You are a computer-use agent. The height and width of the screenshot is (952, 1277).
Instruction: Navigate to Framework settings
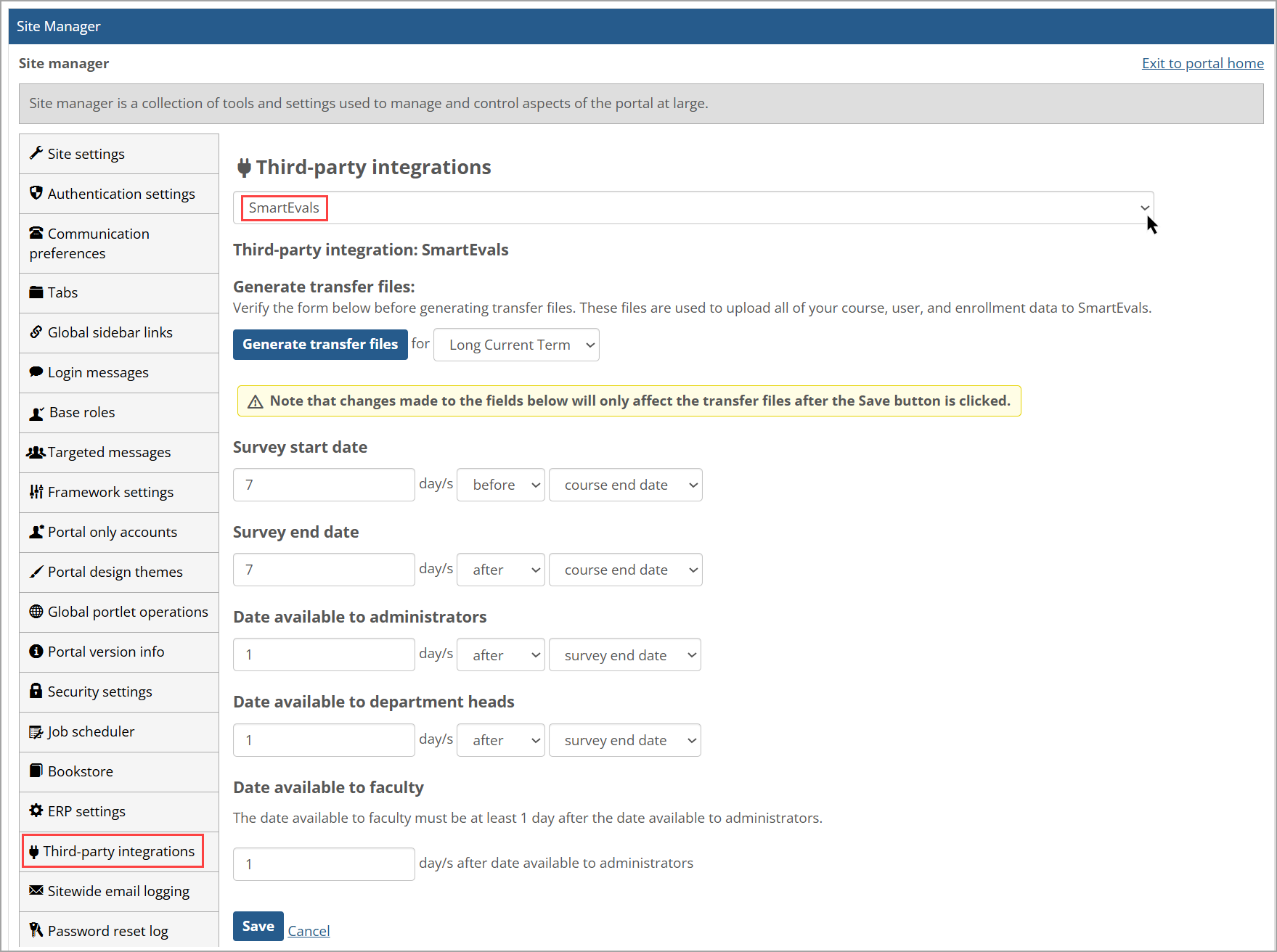point(110,491)
